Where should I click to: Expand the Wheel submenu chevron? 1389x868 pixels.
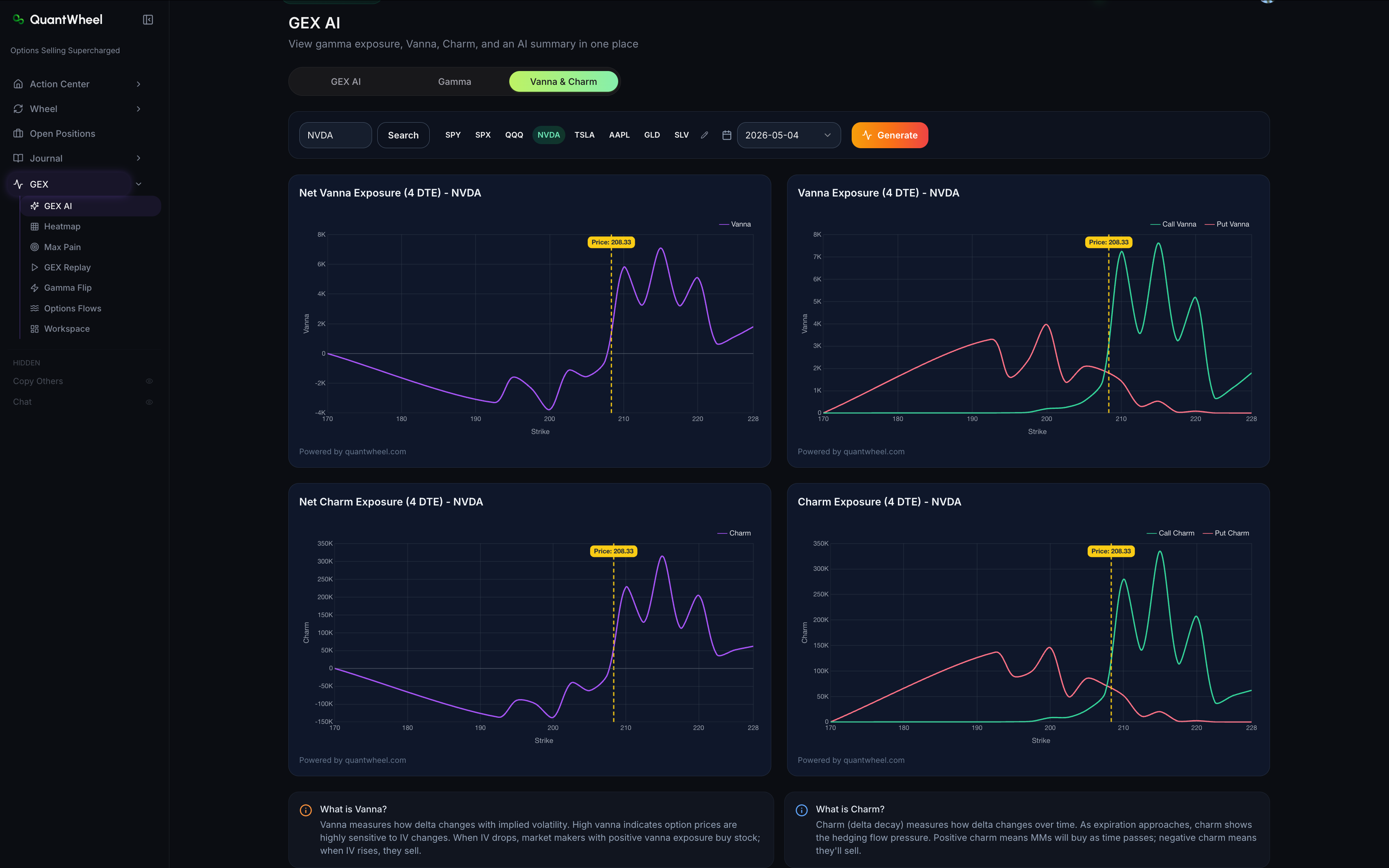click(x=138, y=109)
